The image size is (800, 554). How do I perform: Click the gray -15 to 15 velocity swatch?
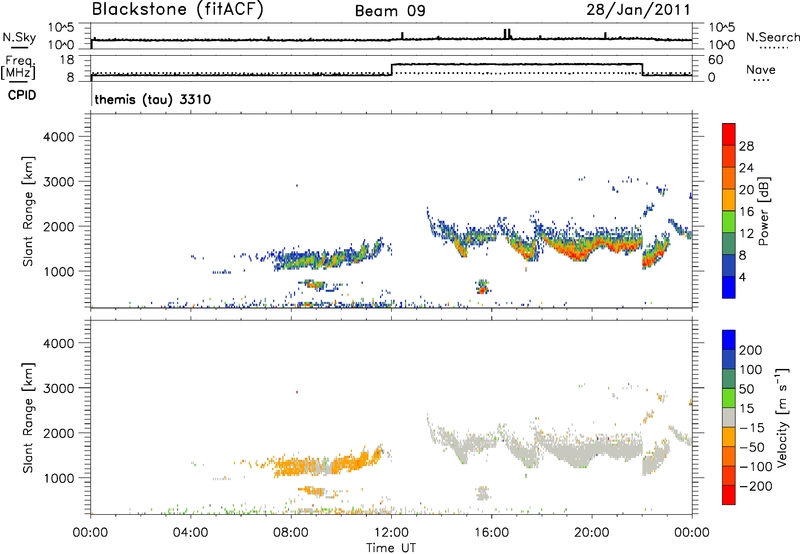729,417
